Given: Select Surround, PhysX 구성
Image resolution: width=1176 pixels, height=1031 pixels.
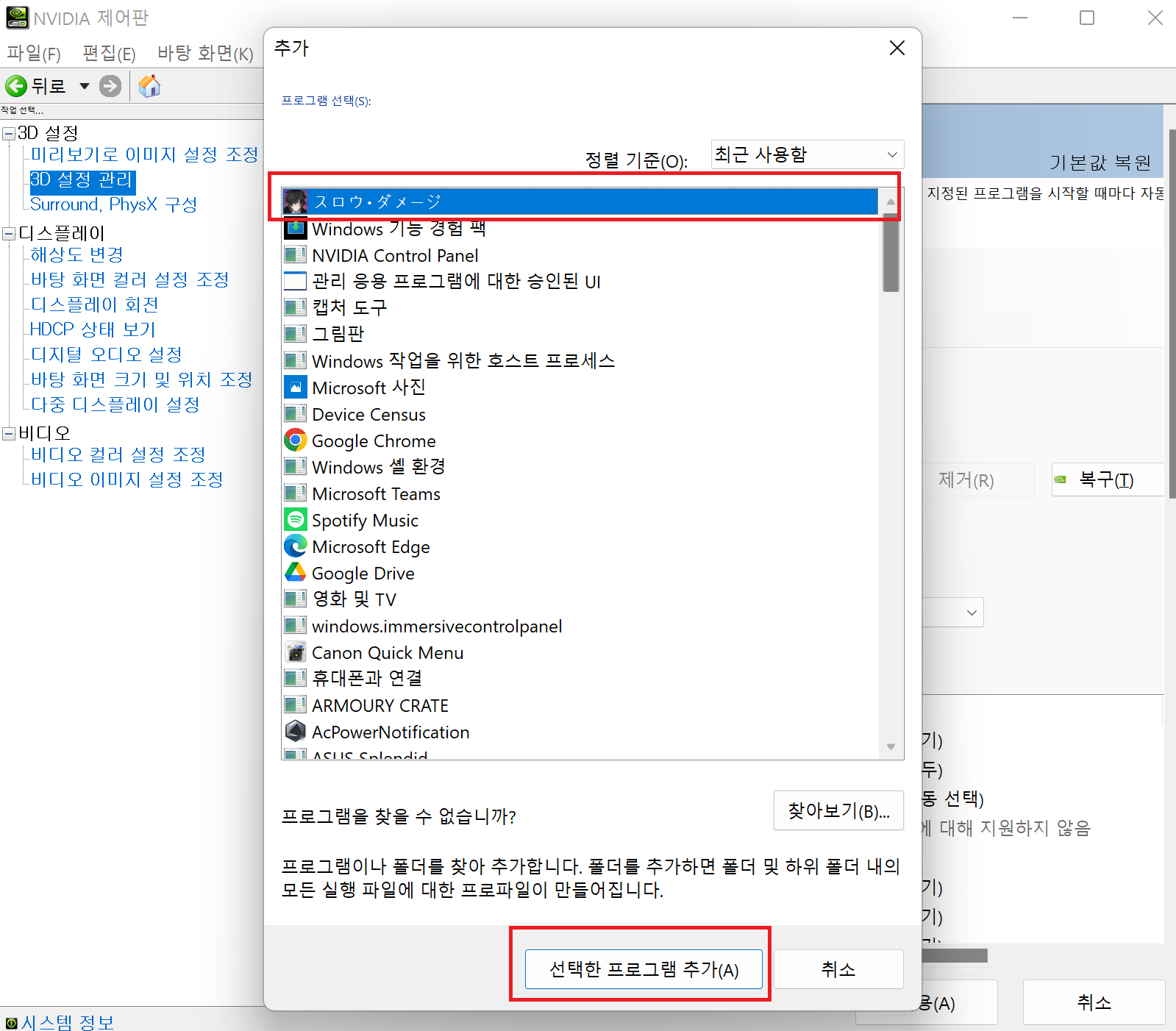Looking at the screenshot, I should tap(114, 204).
